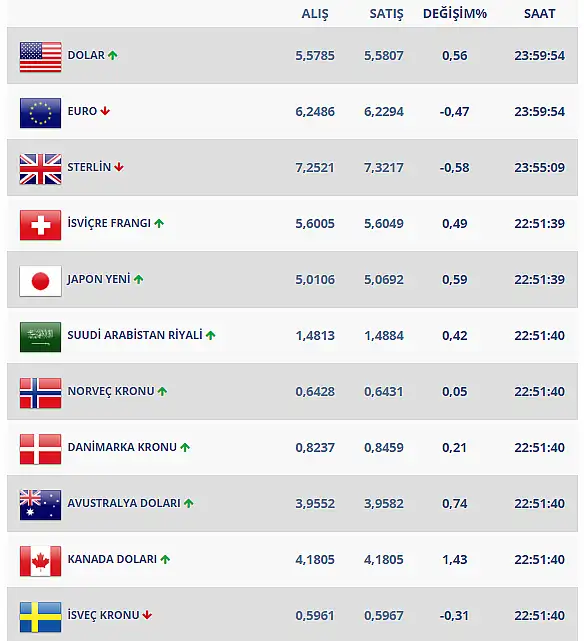Click the Switzerland flag icon
The height and width of the screenshot is (641, 584).
[x=40, y=225]
